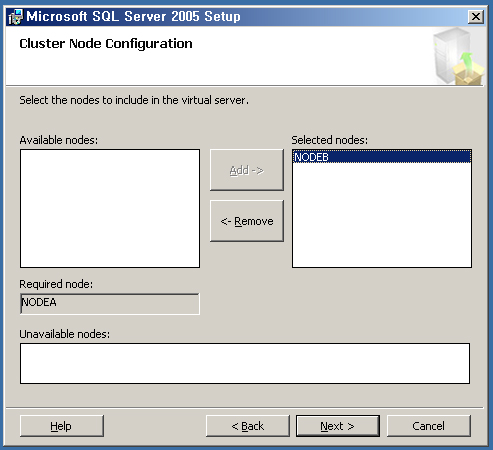
Task: Click the Remove button
Action: point(247,221)
